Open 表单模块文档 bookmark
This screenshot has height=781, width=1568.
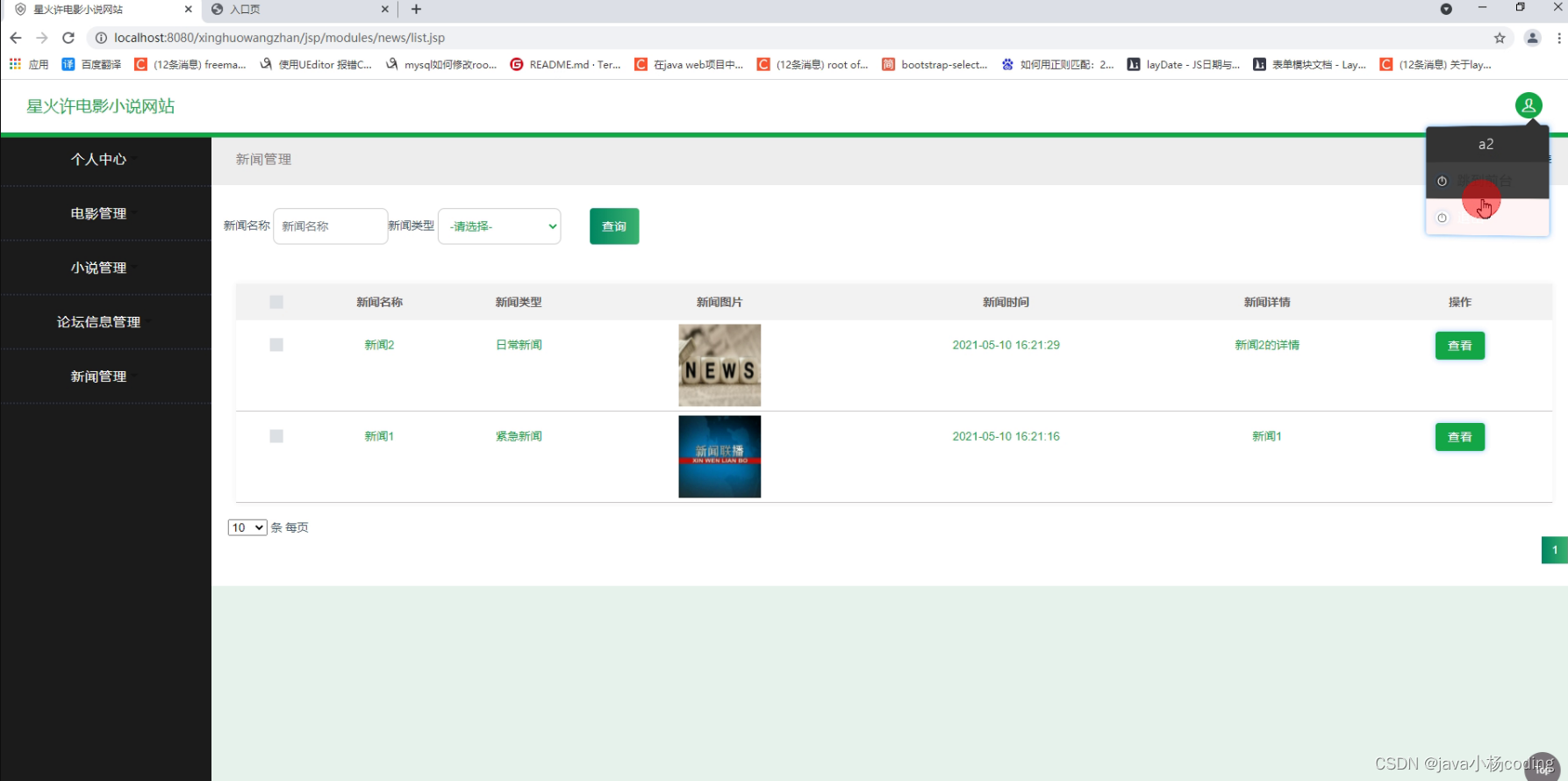(1309, 64)
